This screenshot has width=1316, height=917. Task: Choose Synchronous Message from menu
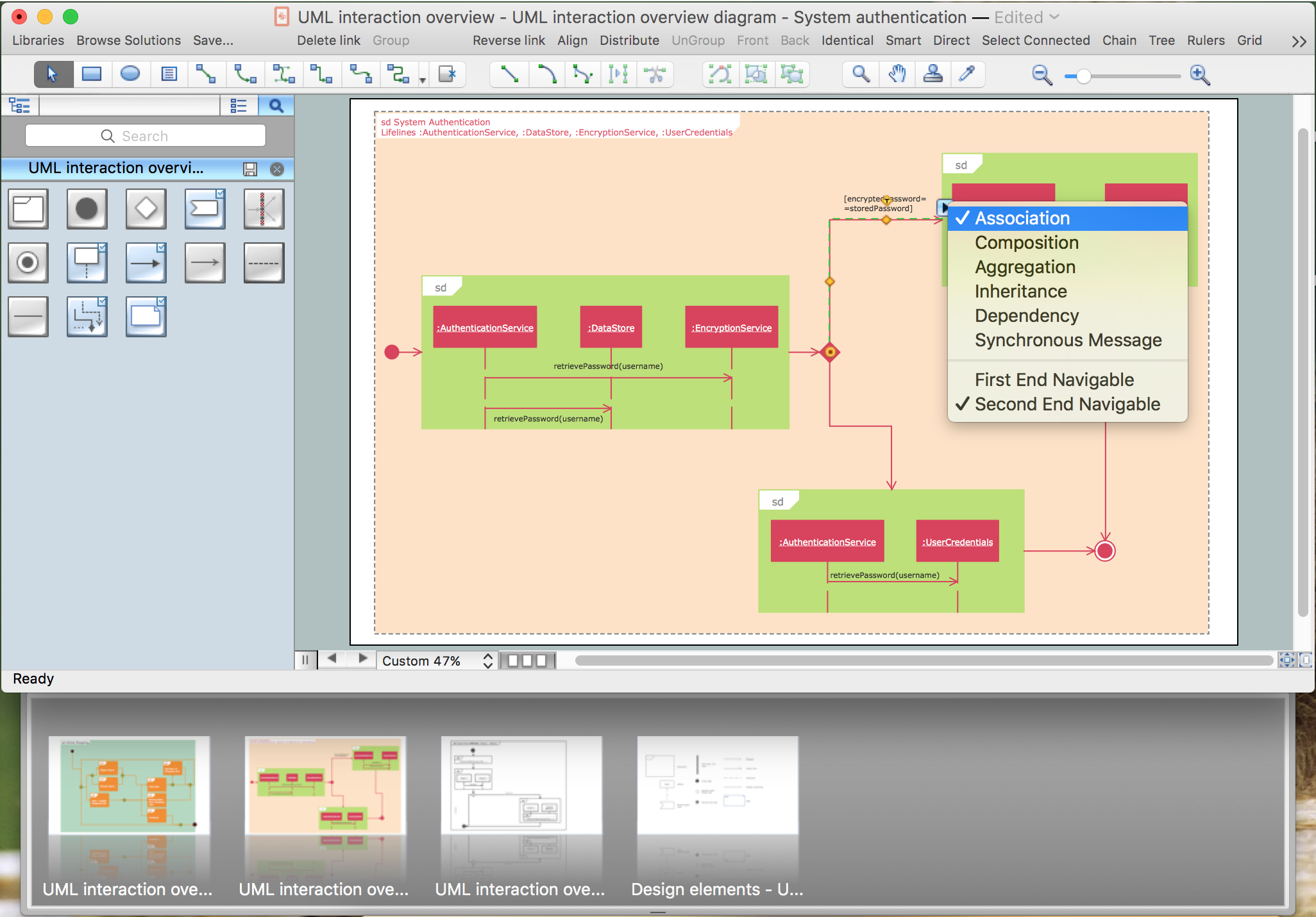pos(1068,340)
